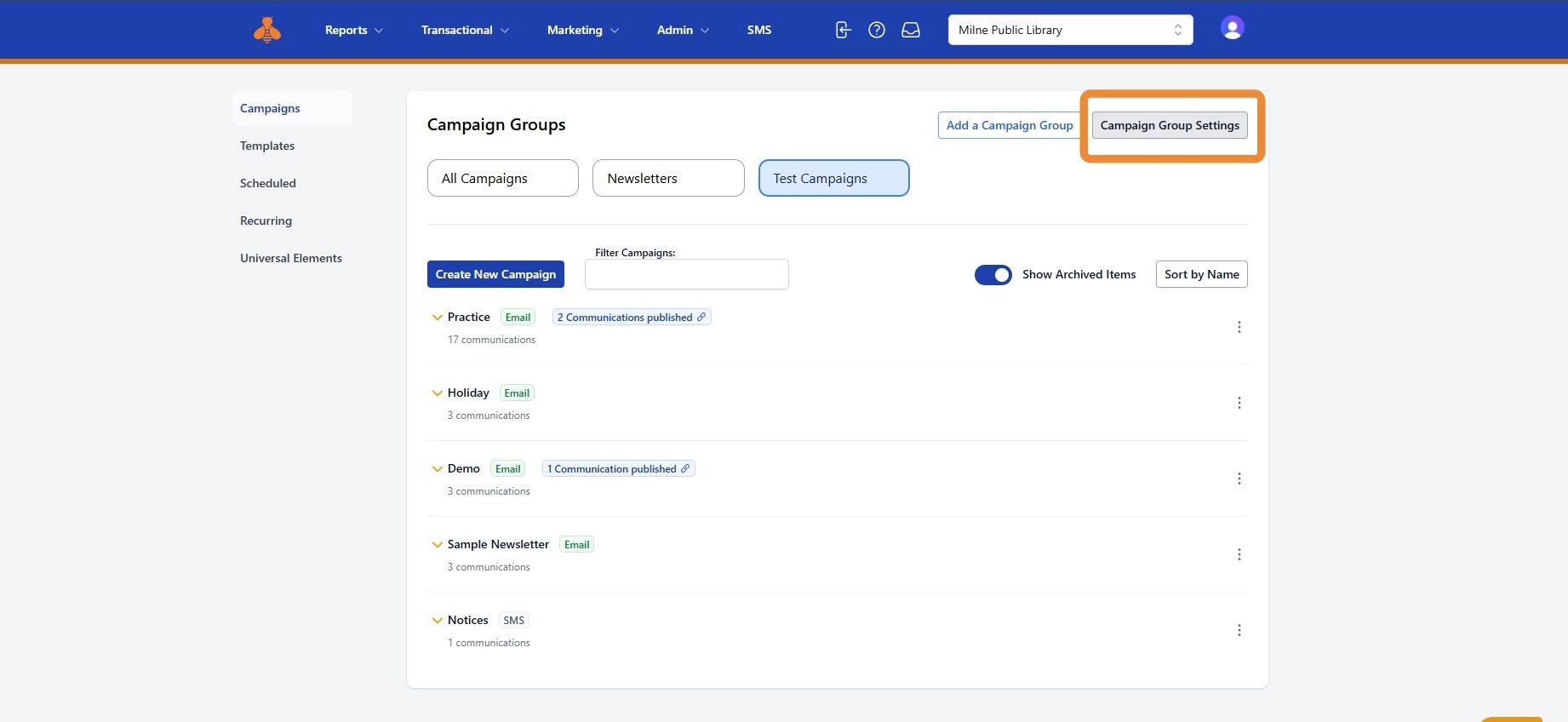Open the Milne Public Library selector

(1070, 30)
